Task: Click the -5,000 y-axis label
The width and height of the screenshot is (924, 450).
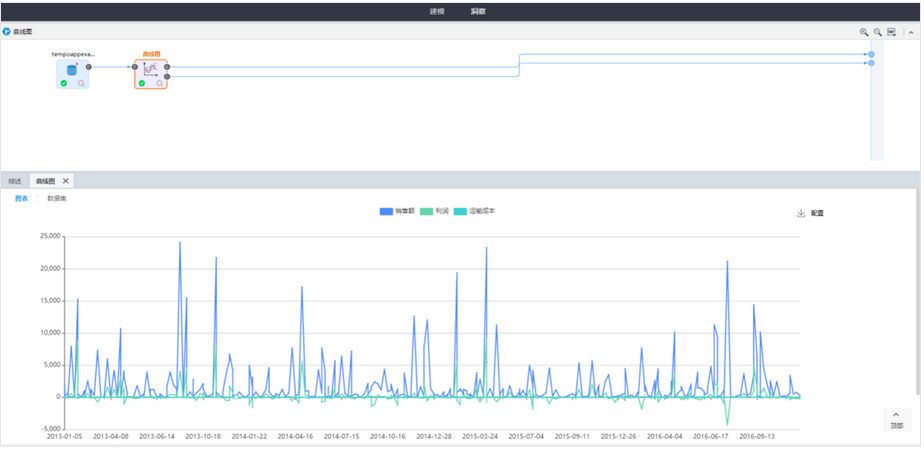Action: coord(50,428)
